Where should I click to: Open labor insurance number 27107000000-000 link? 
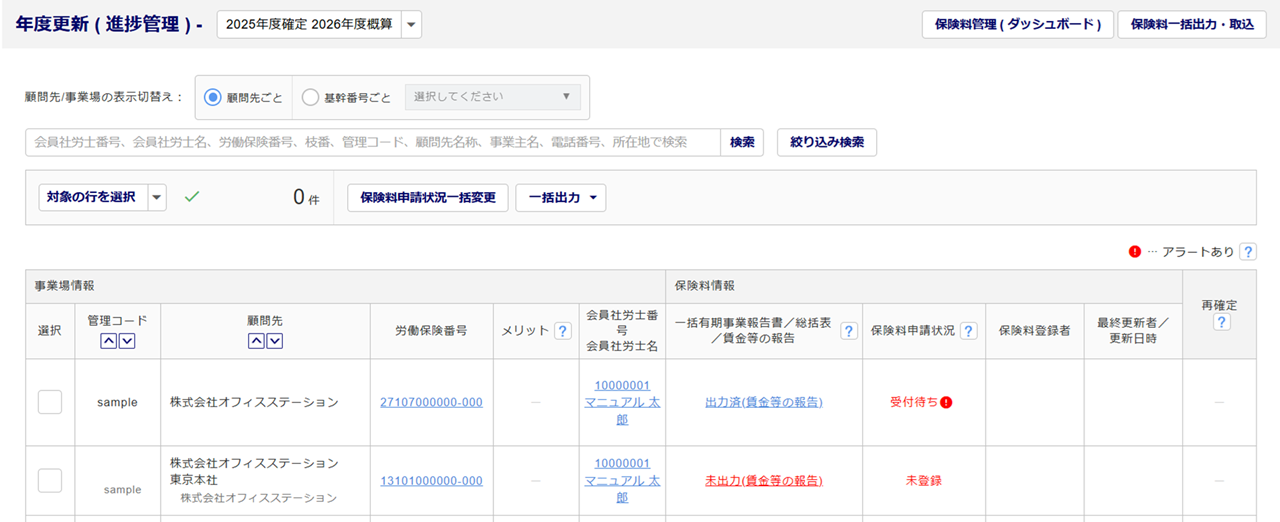pyautogui.click(x=431, y=402)
